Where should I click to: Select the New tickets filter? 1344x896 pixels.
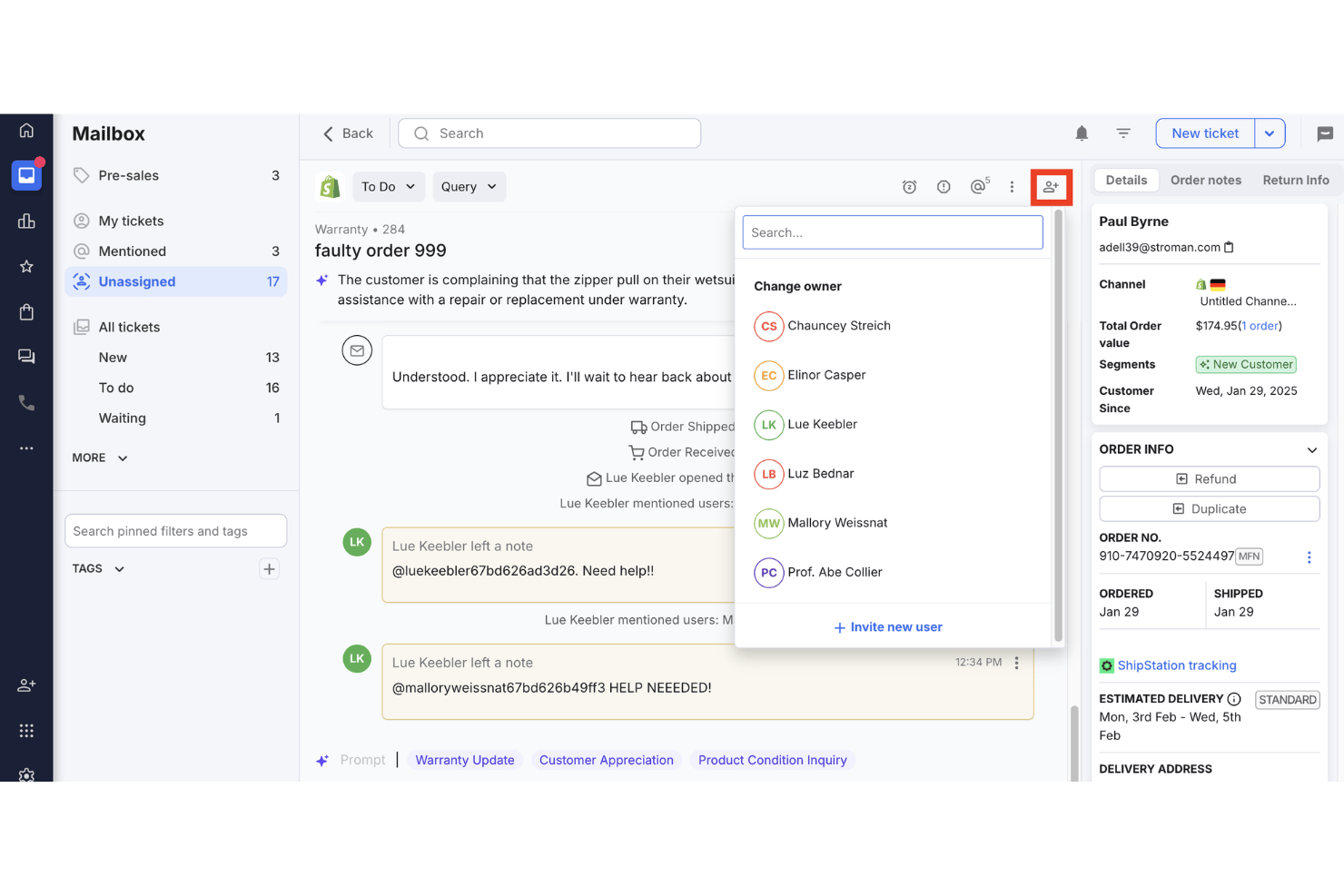[x=176, y=358]
